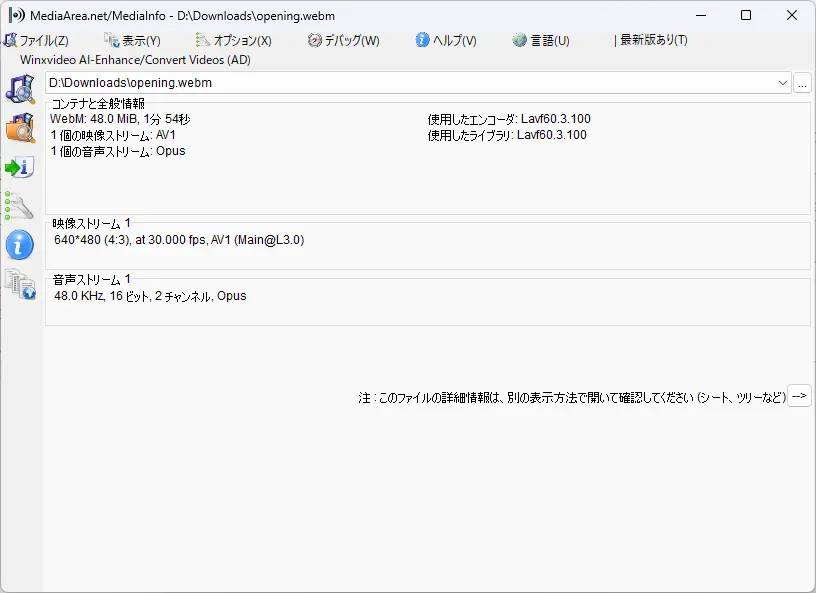Viewport: 816px width, 593px height.
Task: Click the 48.0 KHz audio stream details
Action: point(150,296)
